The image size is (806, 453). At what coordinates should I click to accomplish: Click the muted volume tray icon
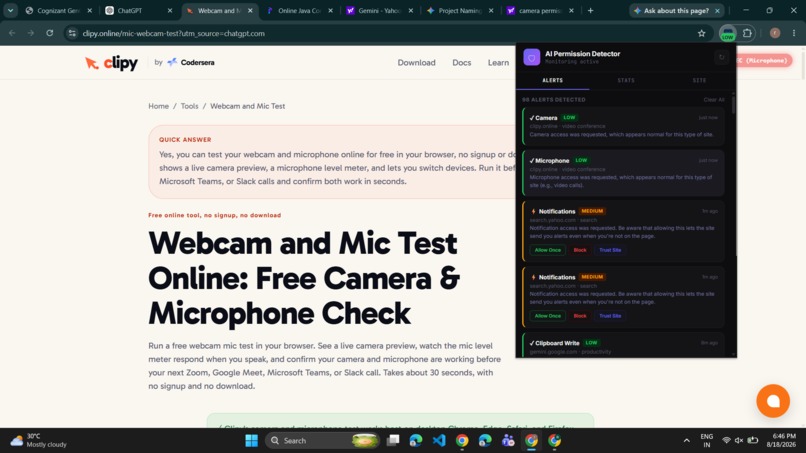tap(739, 441)
